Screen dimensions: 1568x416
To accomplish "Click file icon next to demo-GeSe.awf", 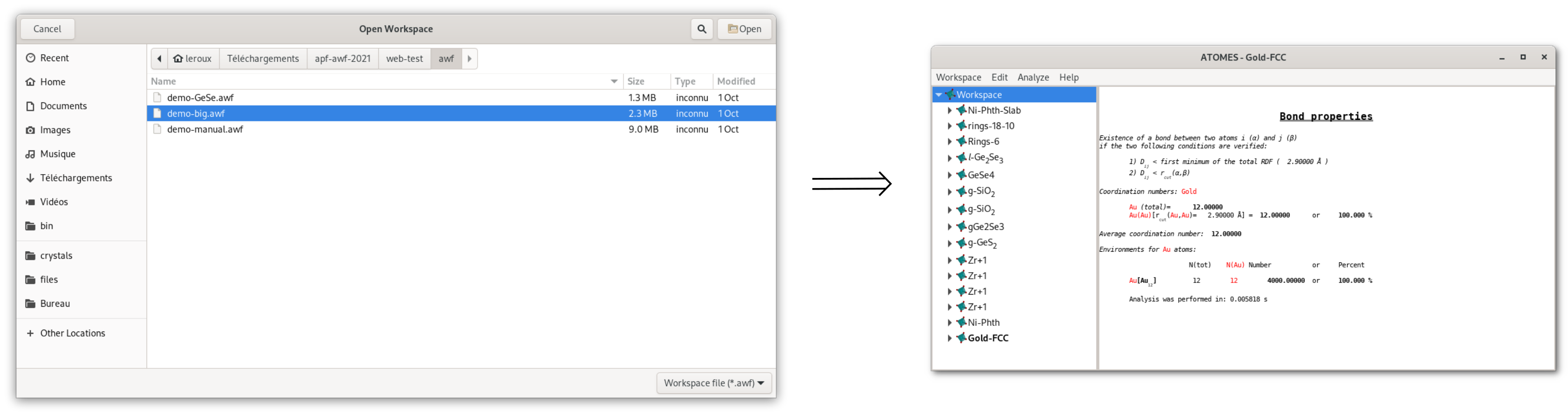I will [158, 98].
